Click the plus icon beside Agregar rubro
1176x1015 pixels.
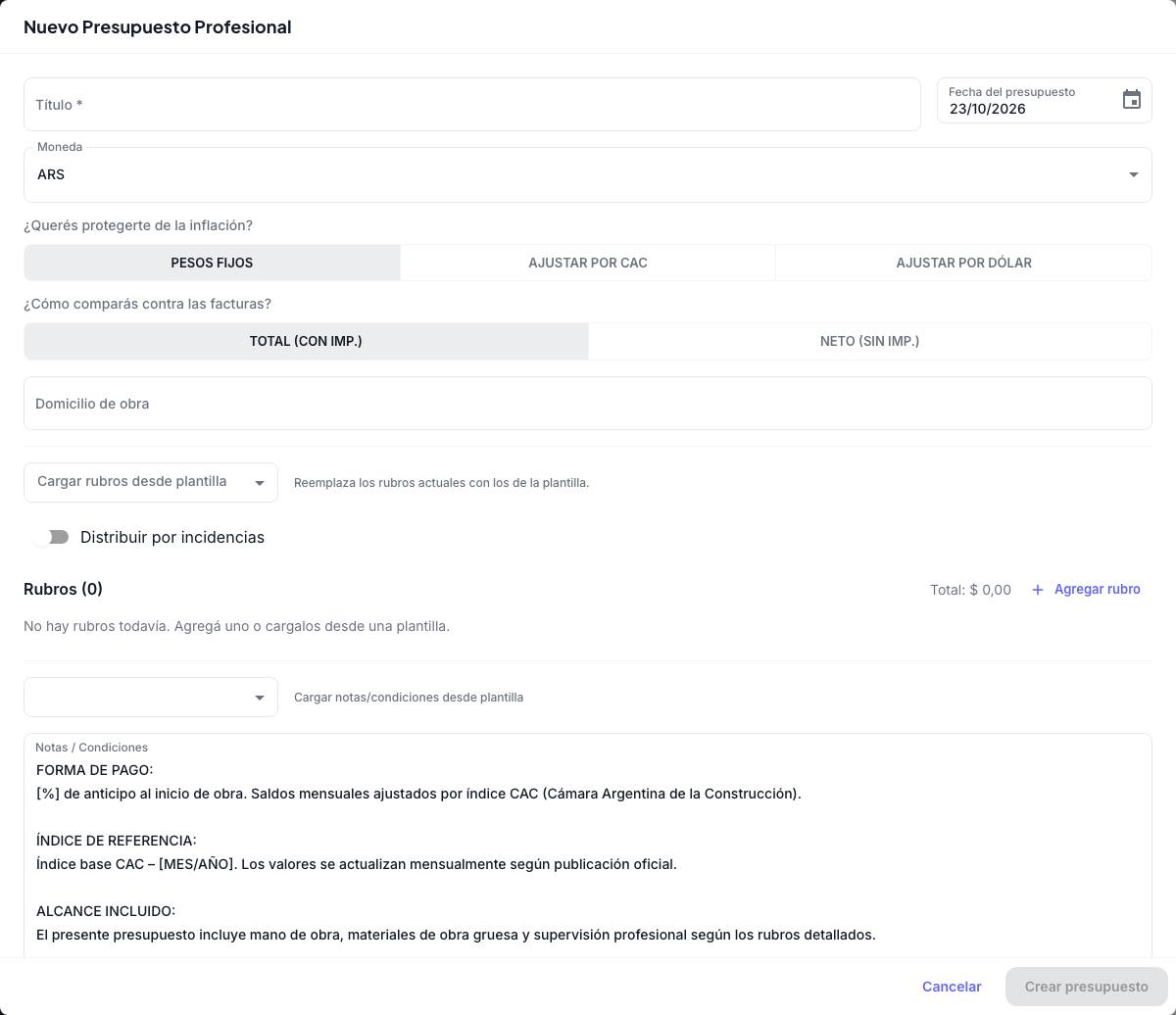point(1038,590)
